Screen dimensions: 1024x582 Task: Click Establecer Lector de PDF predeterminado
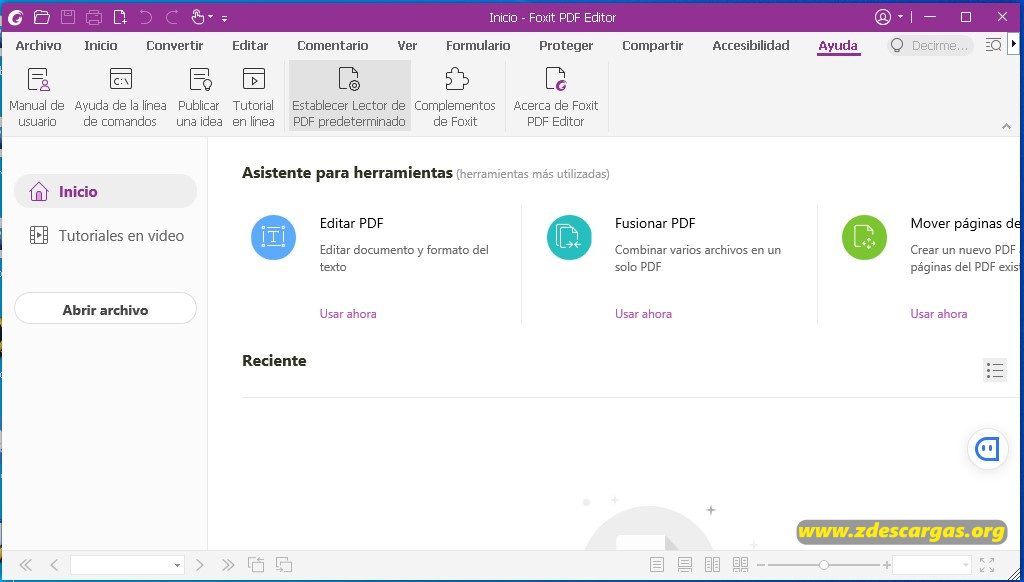coord(349,97)
